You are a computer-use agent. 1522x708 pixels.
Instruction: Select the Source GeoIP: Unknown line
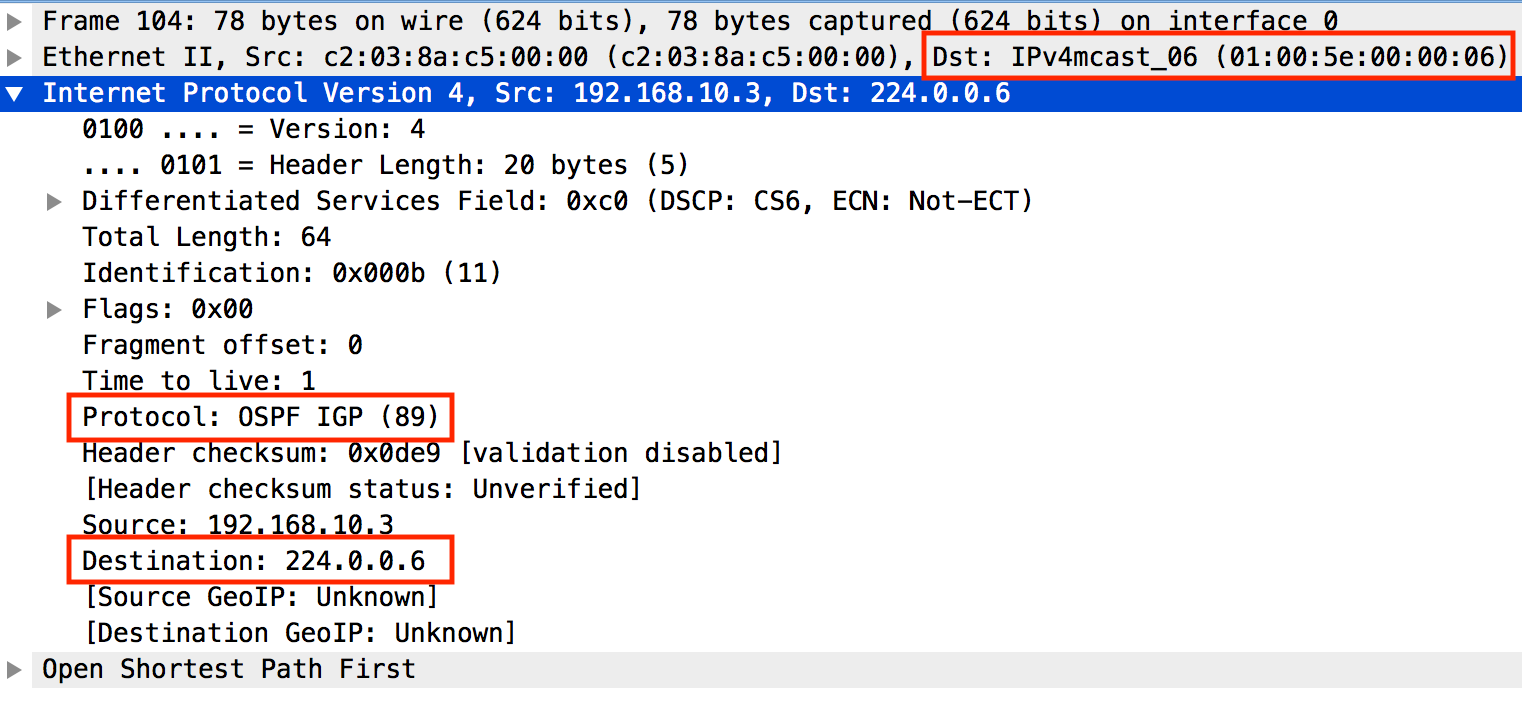[x=260, y=598]
